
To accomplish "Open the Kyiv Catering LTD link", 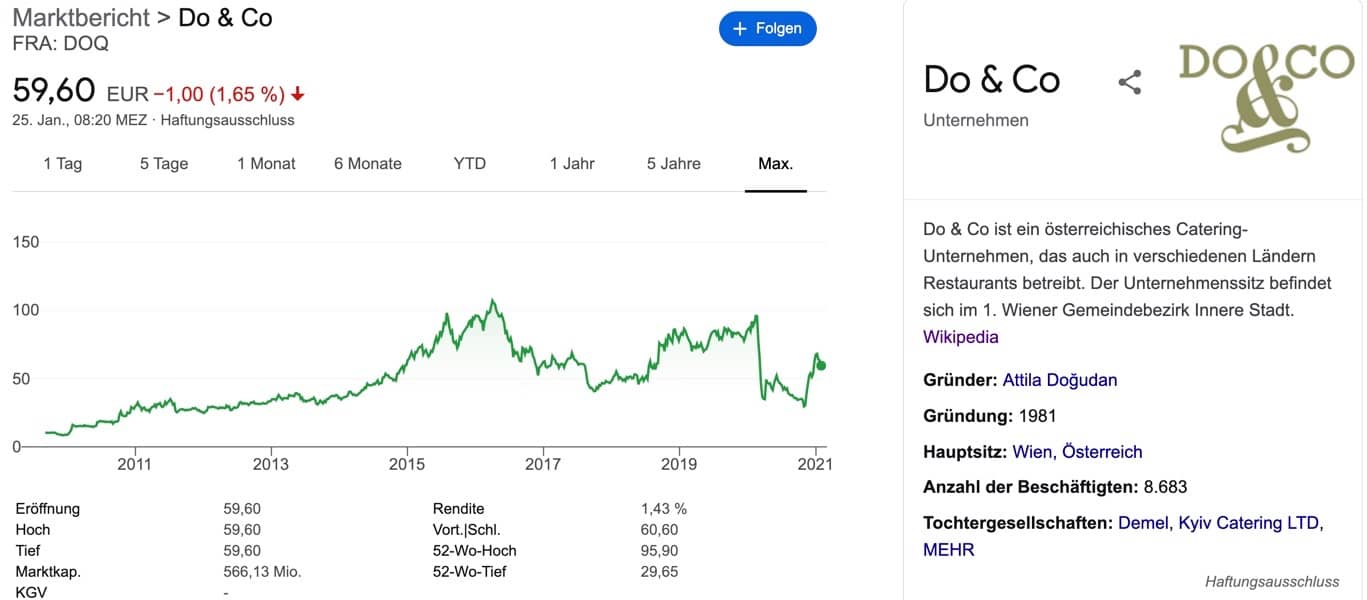I will coord(1251,523).
